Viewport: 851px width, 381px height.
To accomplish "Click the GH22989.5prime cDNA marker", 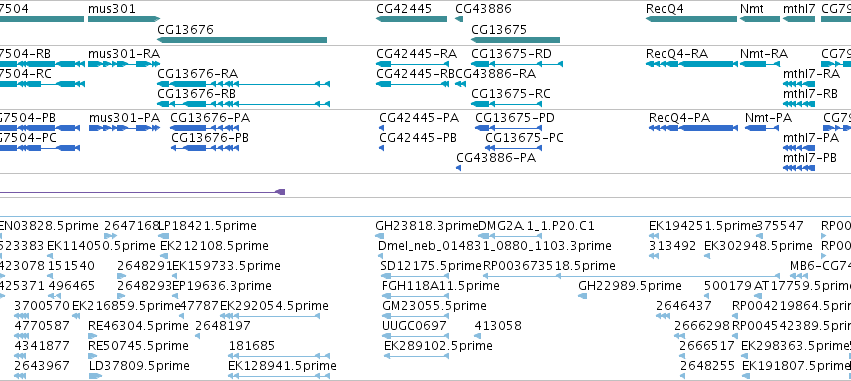I will tap(583, 296).
